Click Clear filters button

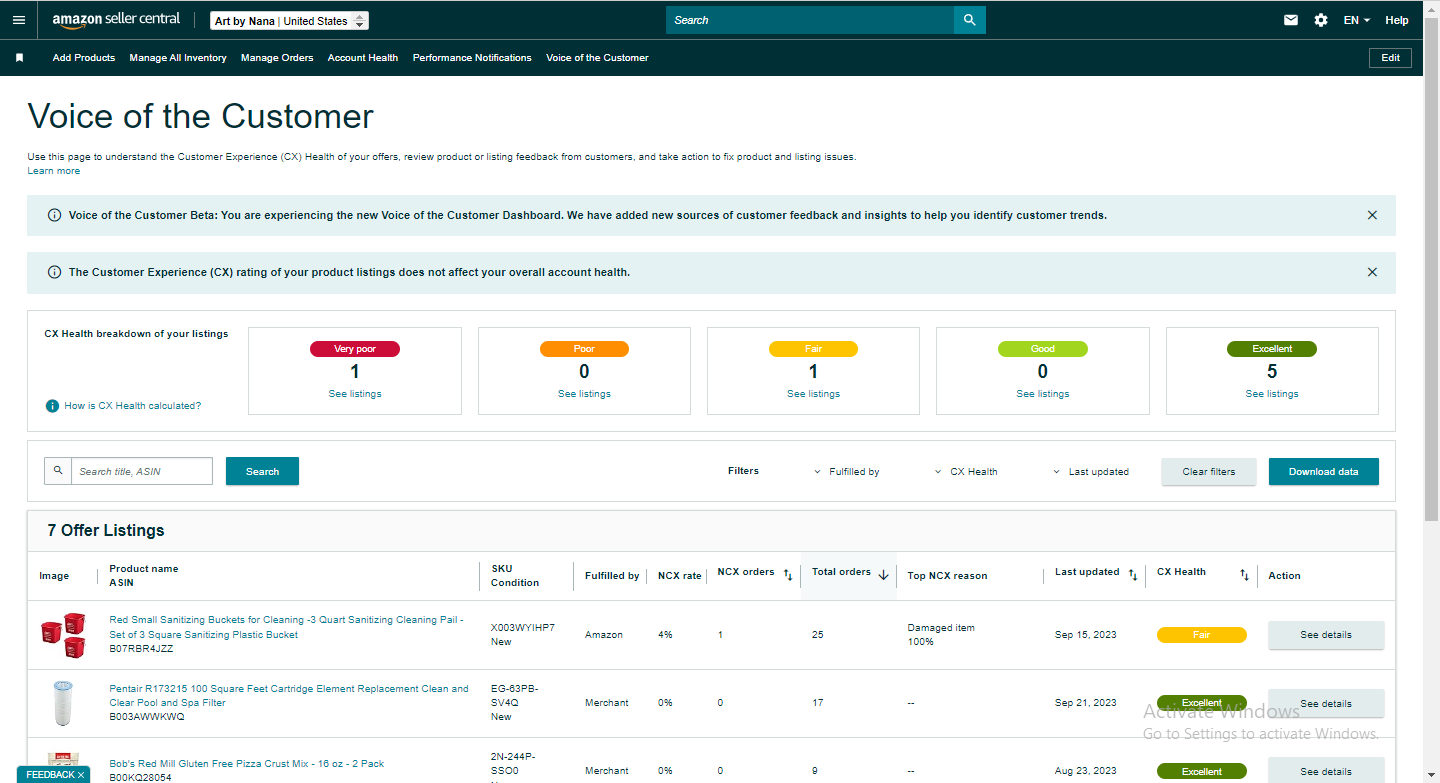point(1209,472)
